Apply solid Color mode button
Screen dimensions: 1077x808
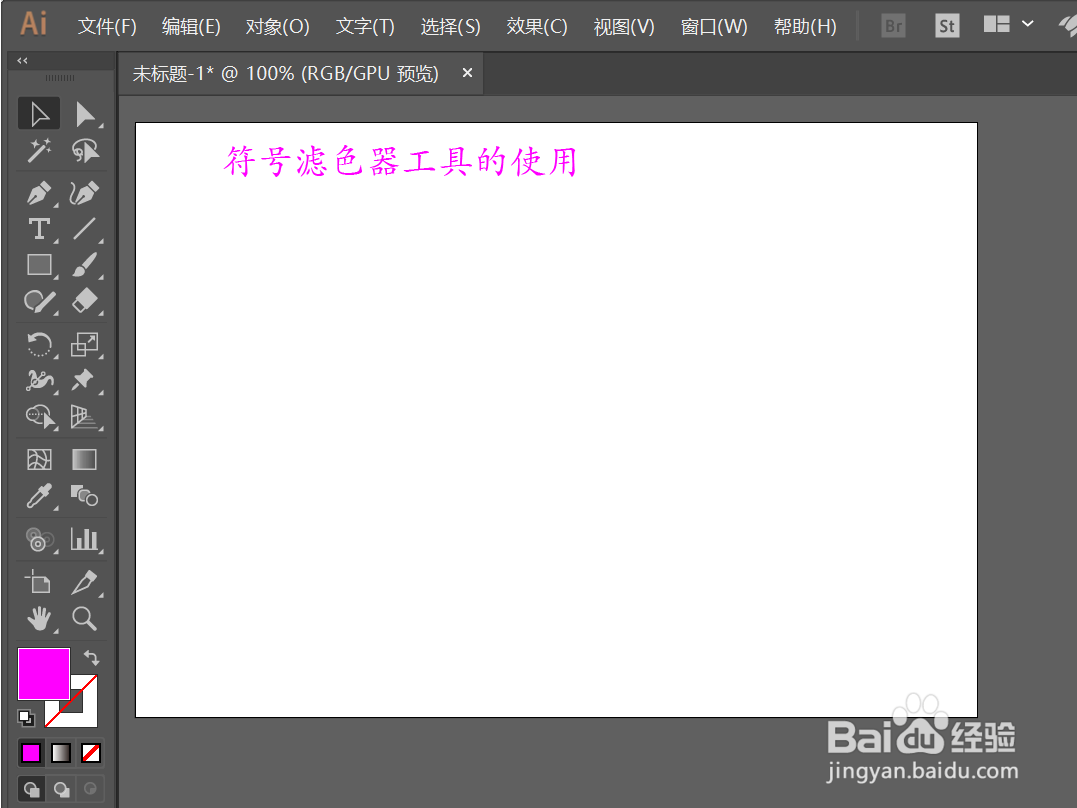pyautogui.click(x=31, y=753)
